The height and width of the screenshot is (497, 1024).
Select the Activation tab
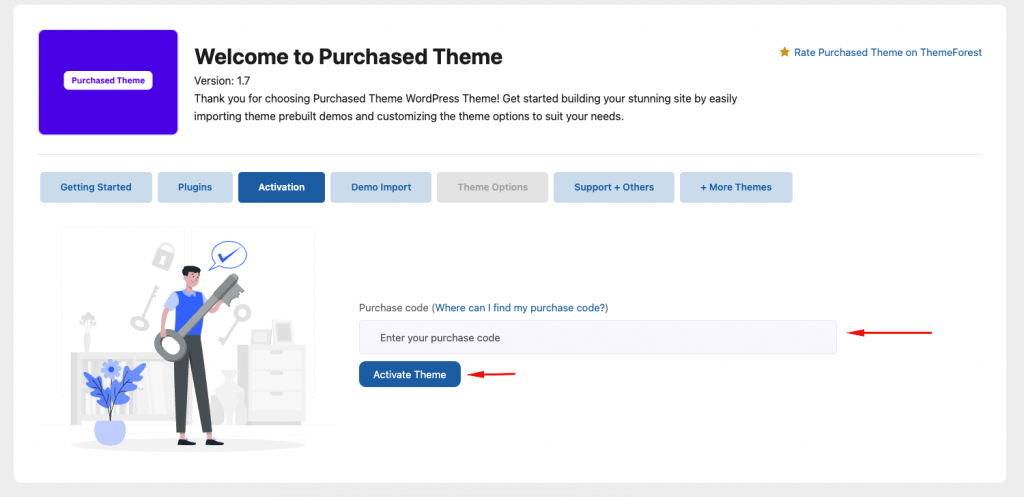281,187
